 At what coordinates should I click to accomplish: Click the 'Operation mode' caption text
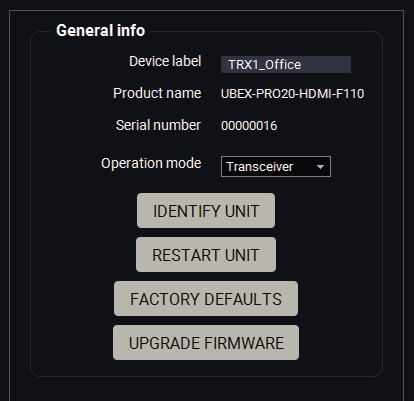coord(151,163)
